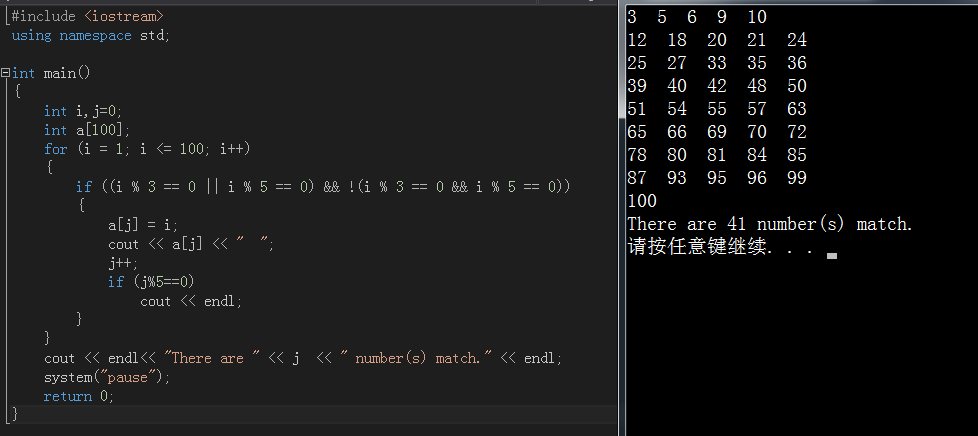Click console row starting with 78
Viewport: 978px width, 436px height.
tap(717, 155)
